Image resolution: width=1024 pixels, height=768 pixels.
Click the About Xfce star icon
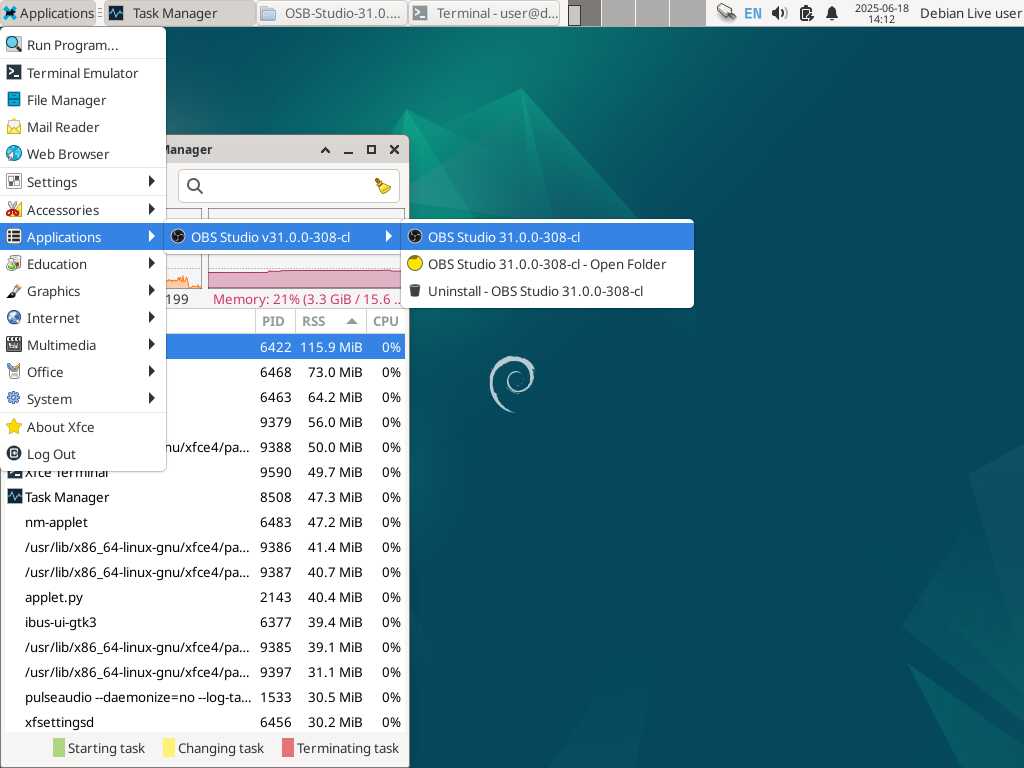(14, 426)
